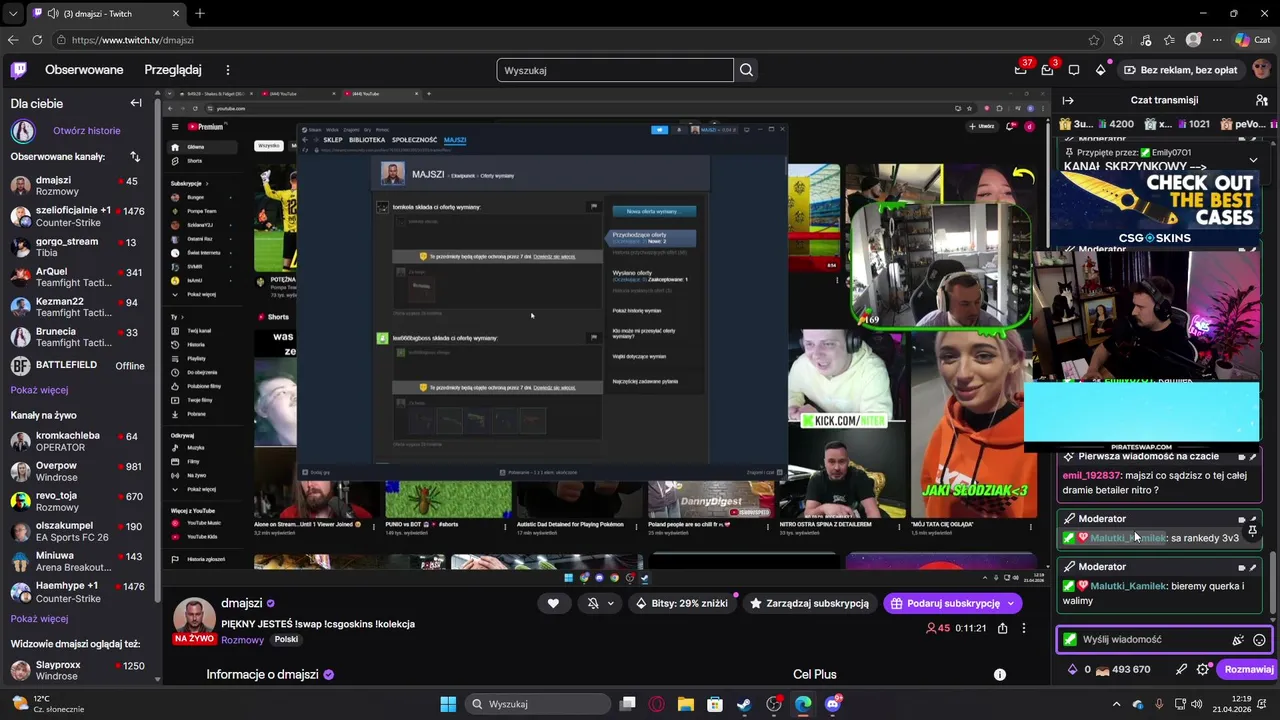Open chat settings gear icon
The height and width of the screenshot is (720, 1280).
[1203, 670]
